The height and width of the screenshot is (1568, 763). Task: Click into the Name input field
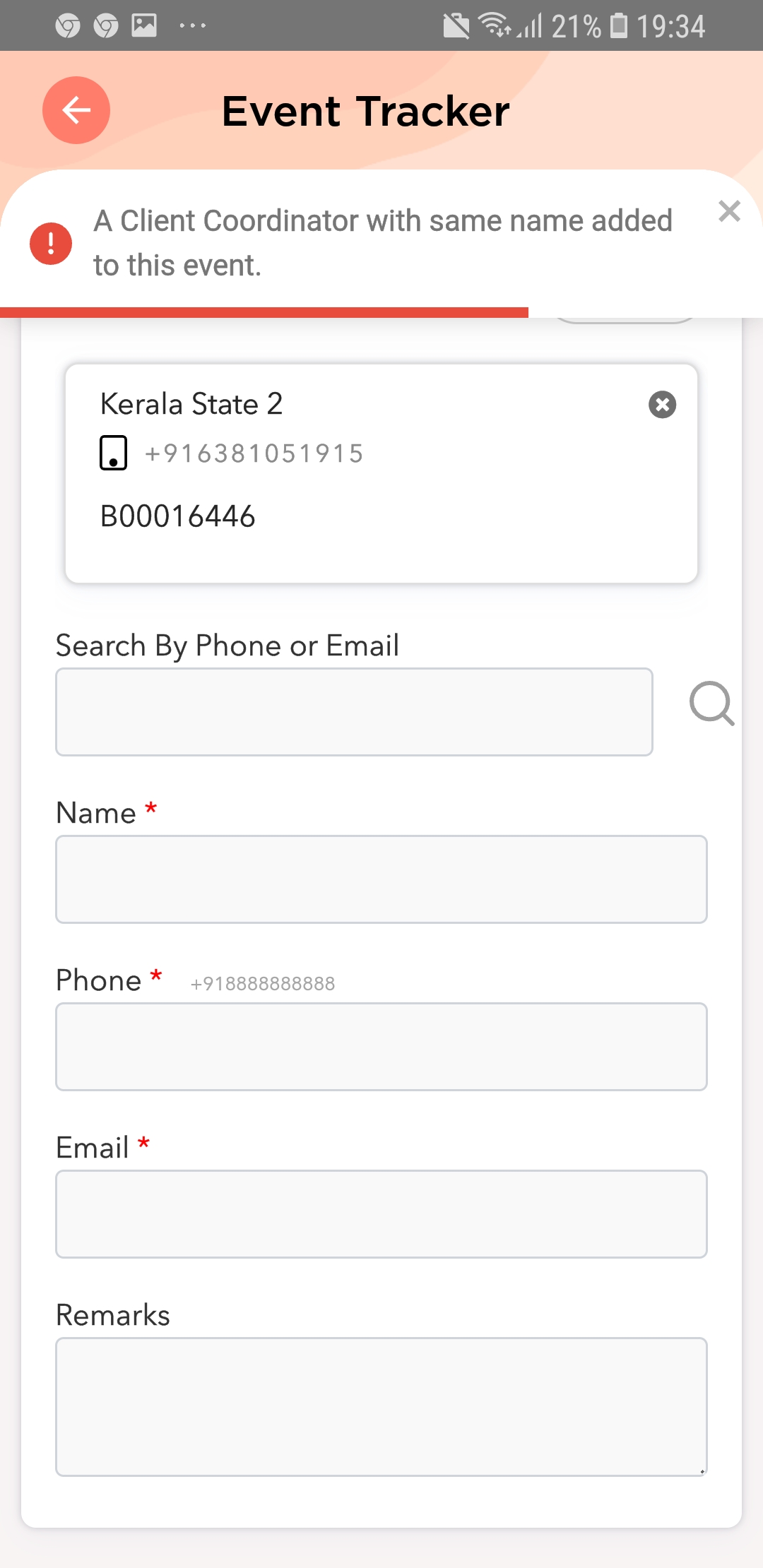click(381, 879)
